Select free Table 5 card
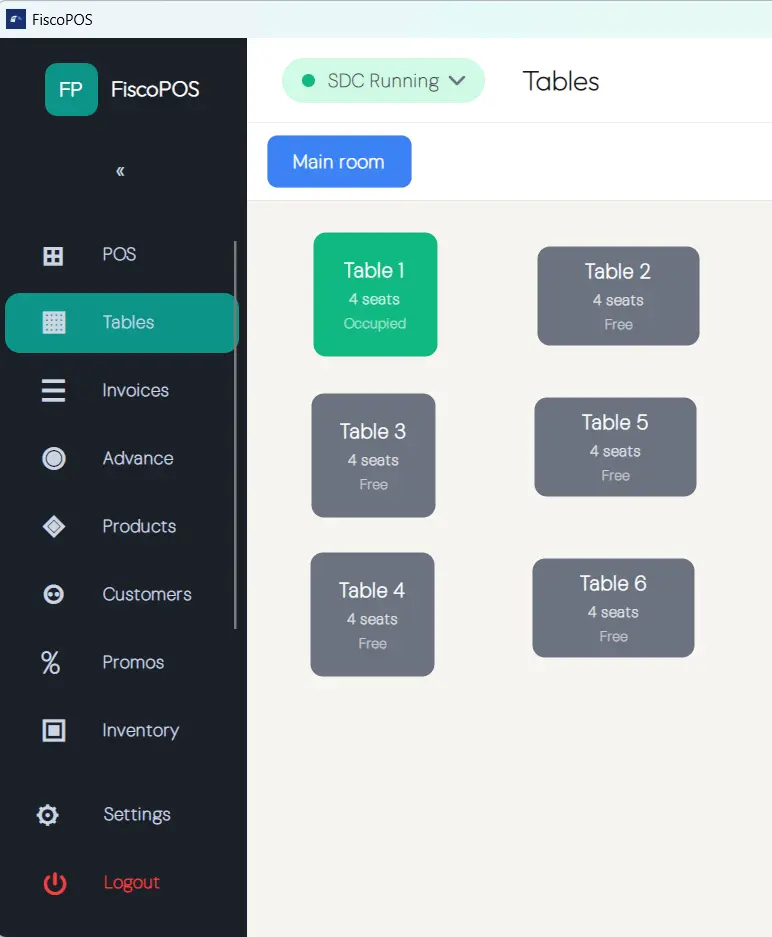The height and width of the screenshot is (937, 772). point(615,447)
